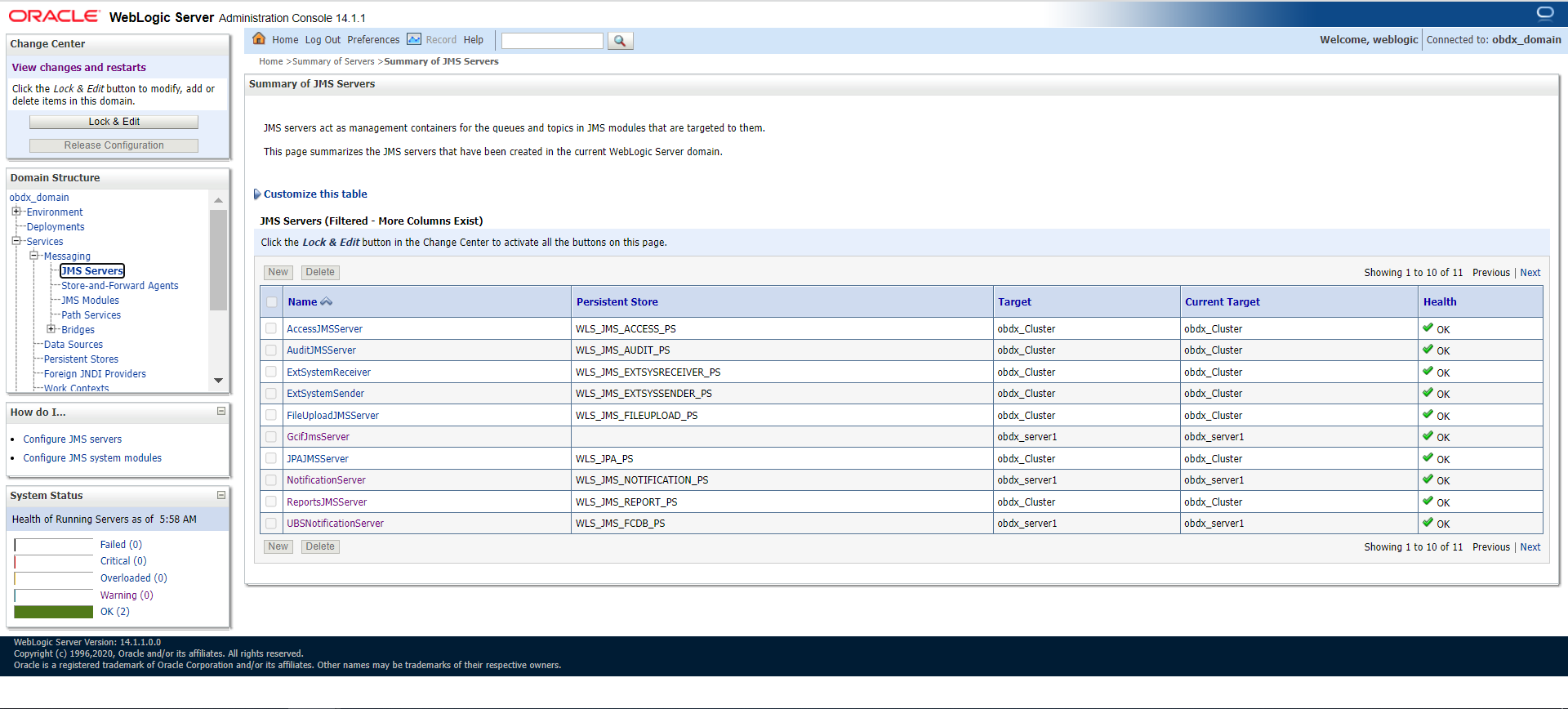The image size is (1568, 709).
Task: Open Persistent Stores tree item
Action: coord(81,359)
